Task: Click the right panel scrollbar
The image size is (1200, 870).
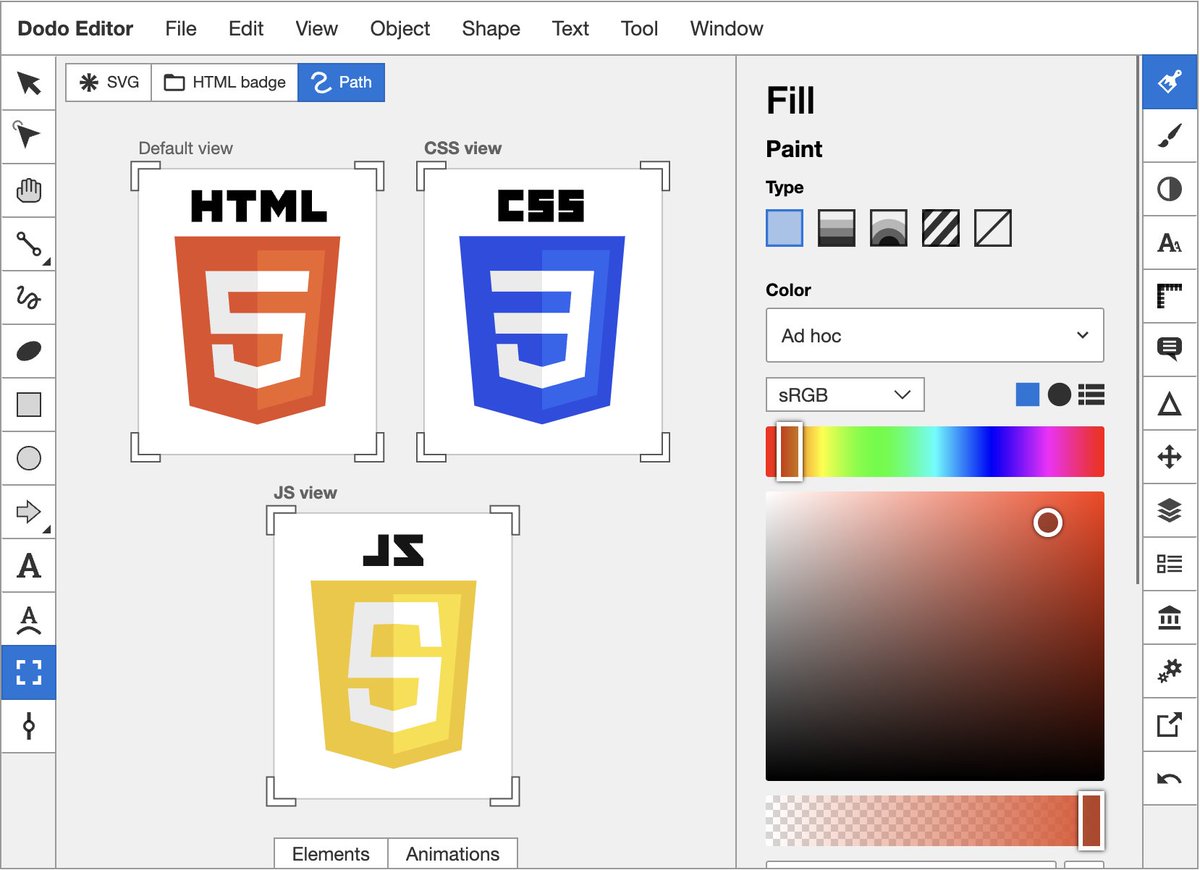Action: 1137,320
